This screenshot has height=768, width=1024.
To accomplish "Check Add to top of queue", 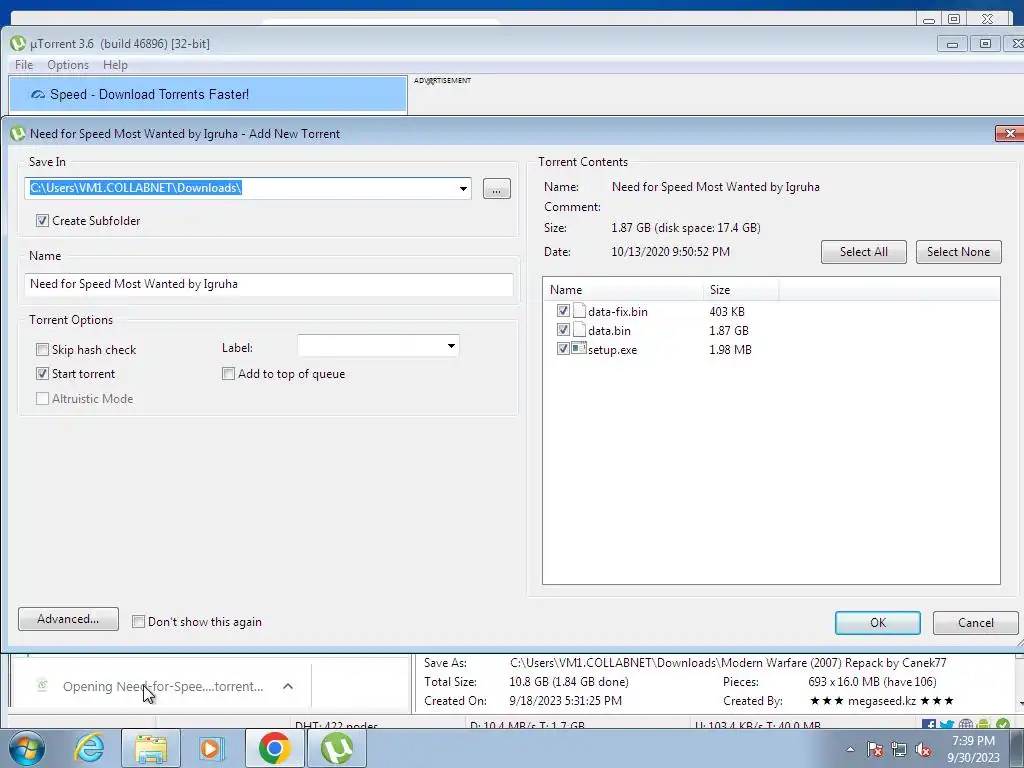I will pyautogui.click(x=229, y=374).
